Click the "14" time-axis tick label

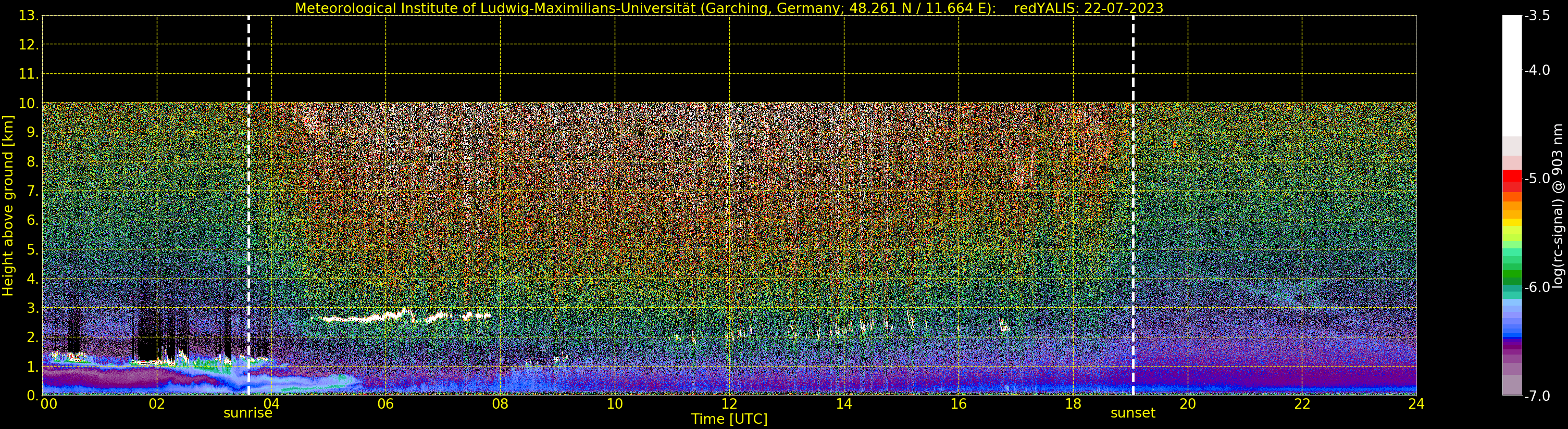pyautogui.click(x=844, y=404)
